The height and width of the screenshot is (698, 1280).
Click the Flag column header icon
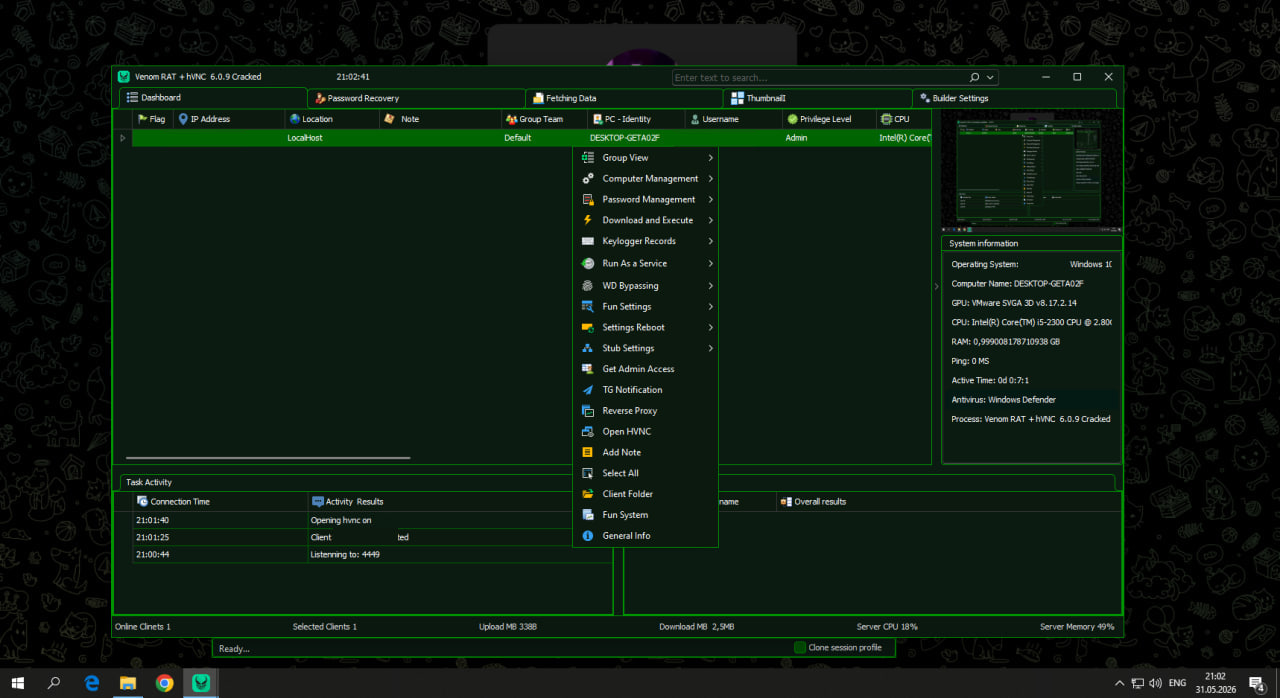coord(142,119)
